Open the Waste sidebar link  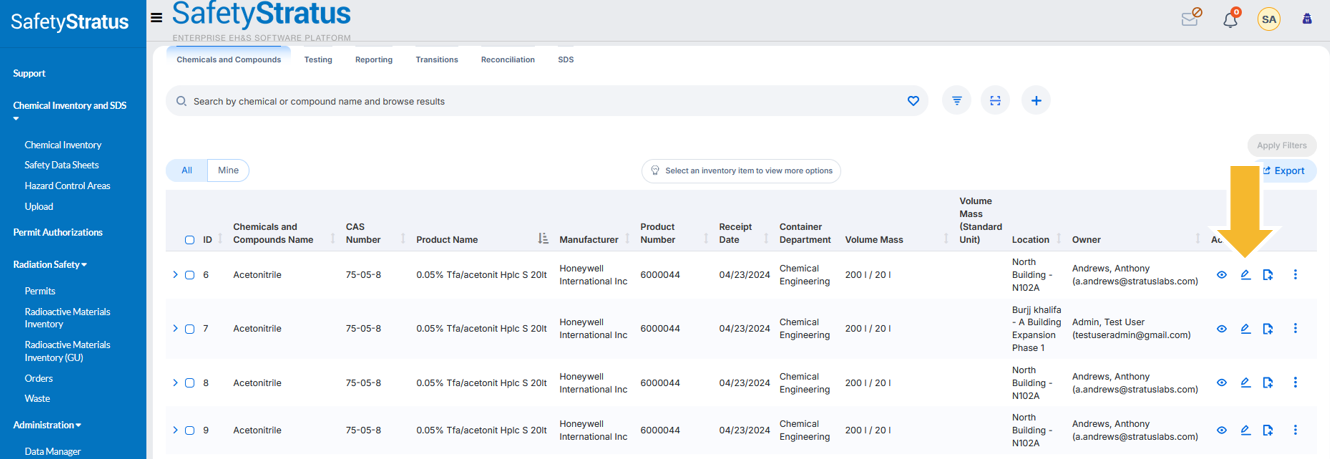click(37, 398)
